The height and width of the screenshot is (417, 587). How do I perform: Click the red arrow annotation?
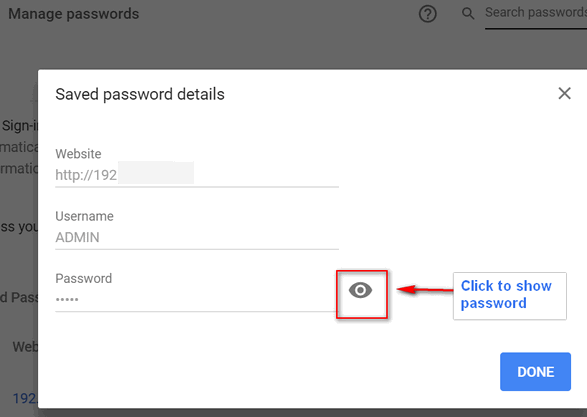[425, 289]
